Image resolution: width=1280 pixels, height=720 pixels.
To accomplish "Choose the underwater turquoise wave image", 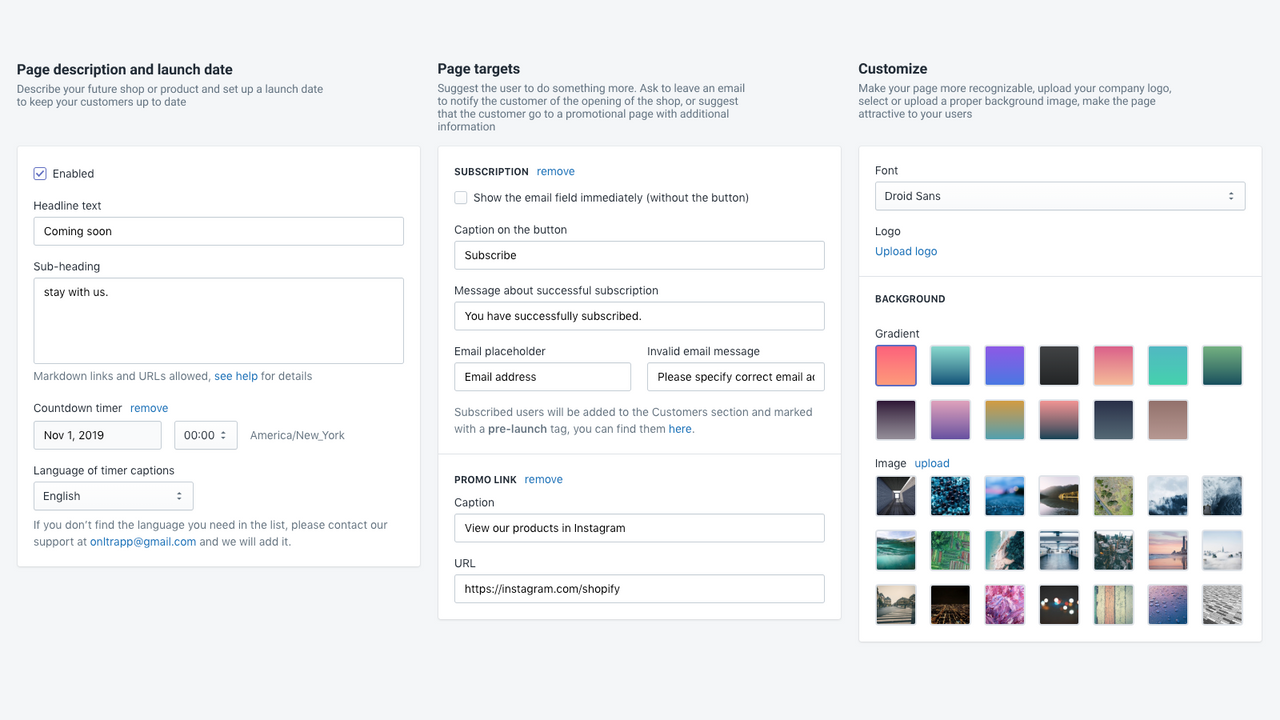I will [x=896, y=550].
